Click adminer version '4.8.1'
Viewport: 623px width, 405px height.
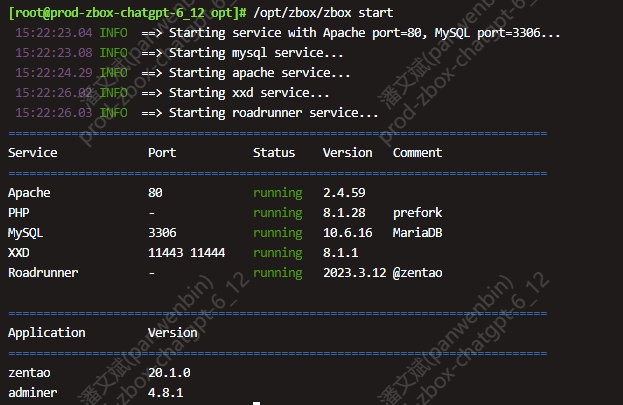[x=165, y=393]
